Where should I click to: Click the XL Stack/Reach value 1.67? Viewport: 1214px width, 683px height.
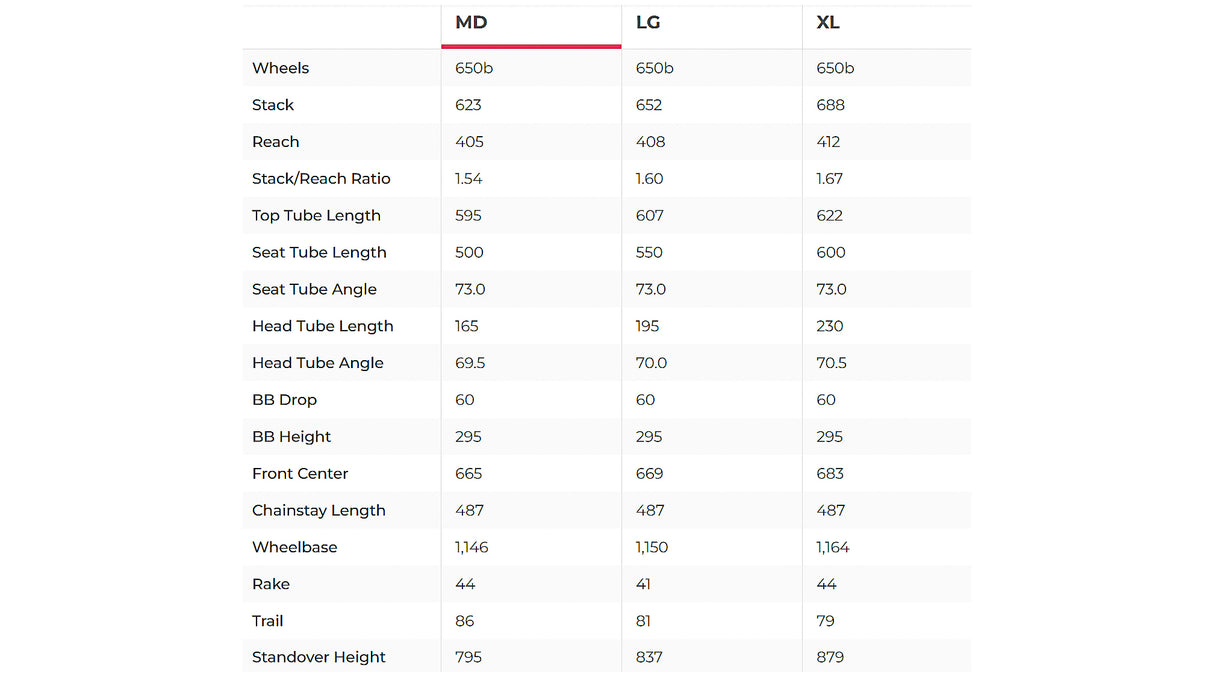point(830,179)
